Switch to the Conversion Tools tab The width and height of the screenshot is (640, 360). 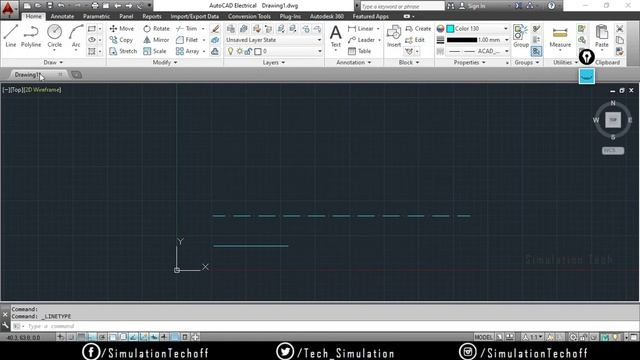[249, 16]
